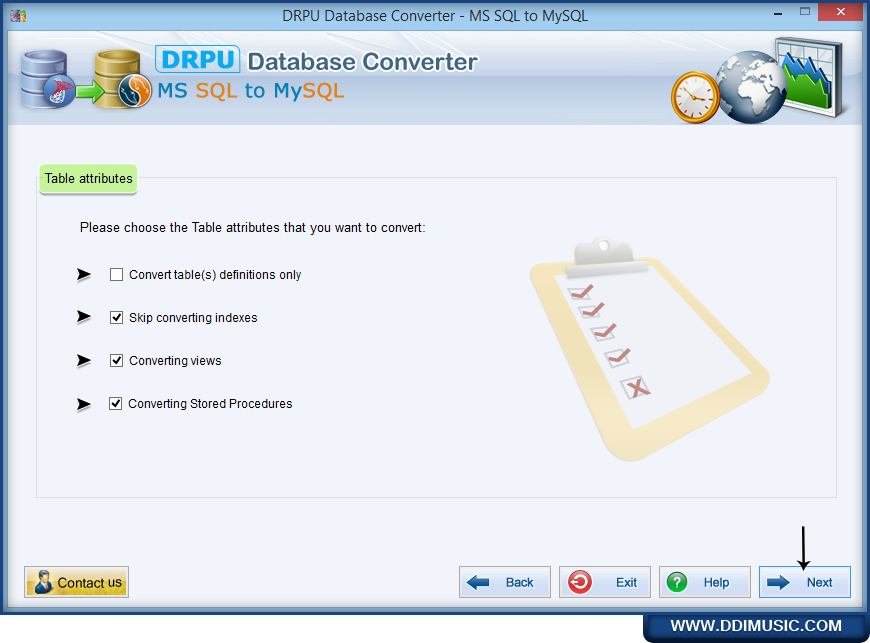The width and height of the screenshot is (870, 643).
Task: Click 'Please choose the Table attributes' instruction text
Action: (252, 227)
